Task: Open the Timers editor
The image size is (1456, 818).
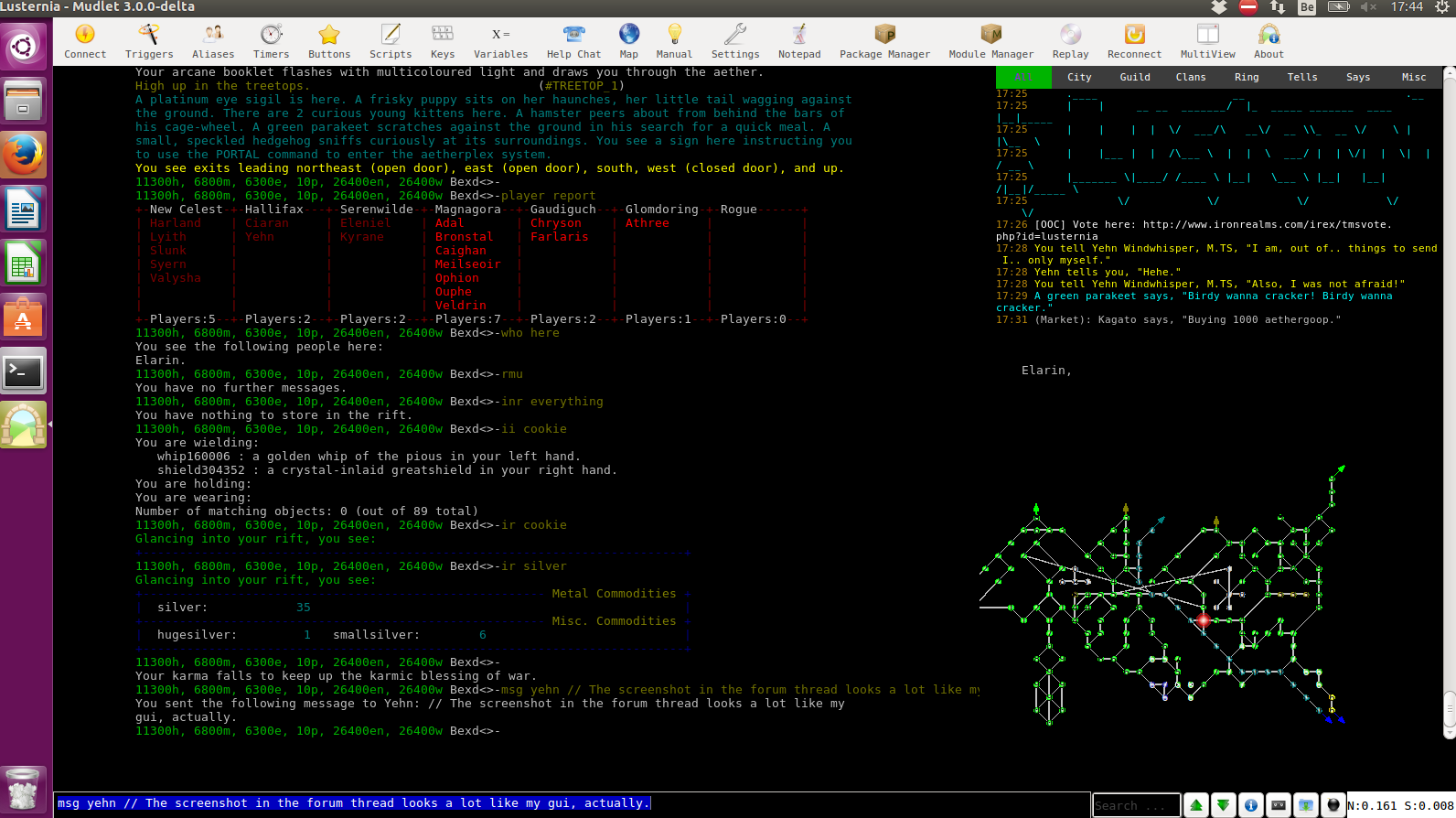Action: (x=272, y=42)
